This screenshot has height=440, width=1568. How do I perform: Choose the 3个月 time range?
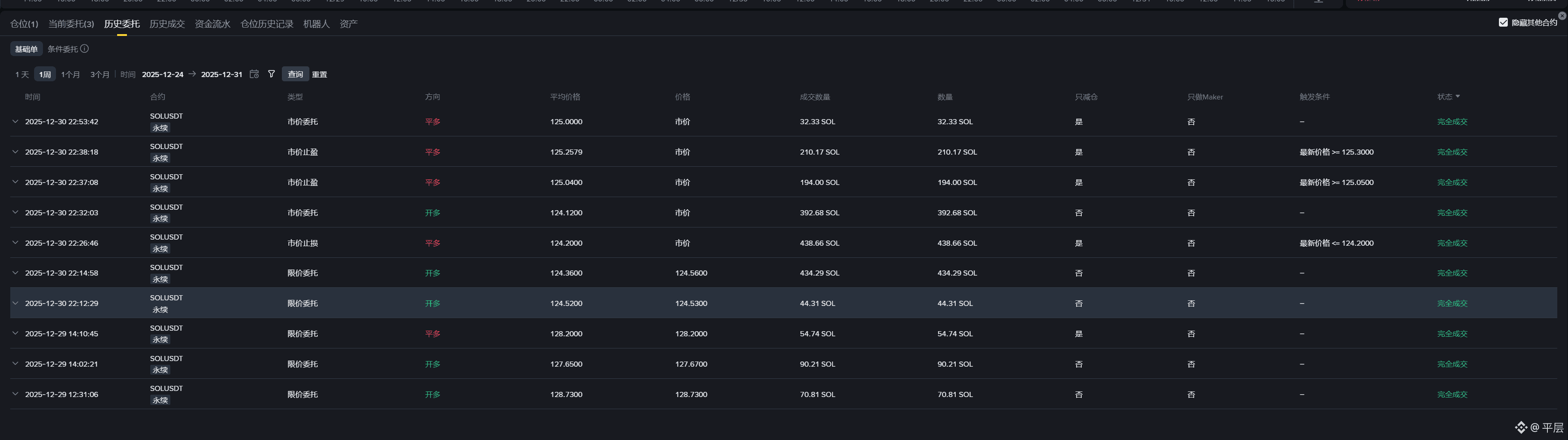pos(100,74)
